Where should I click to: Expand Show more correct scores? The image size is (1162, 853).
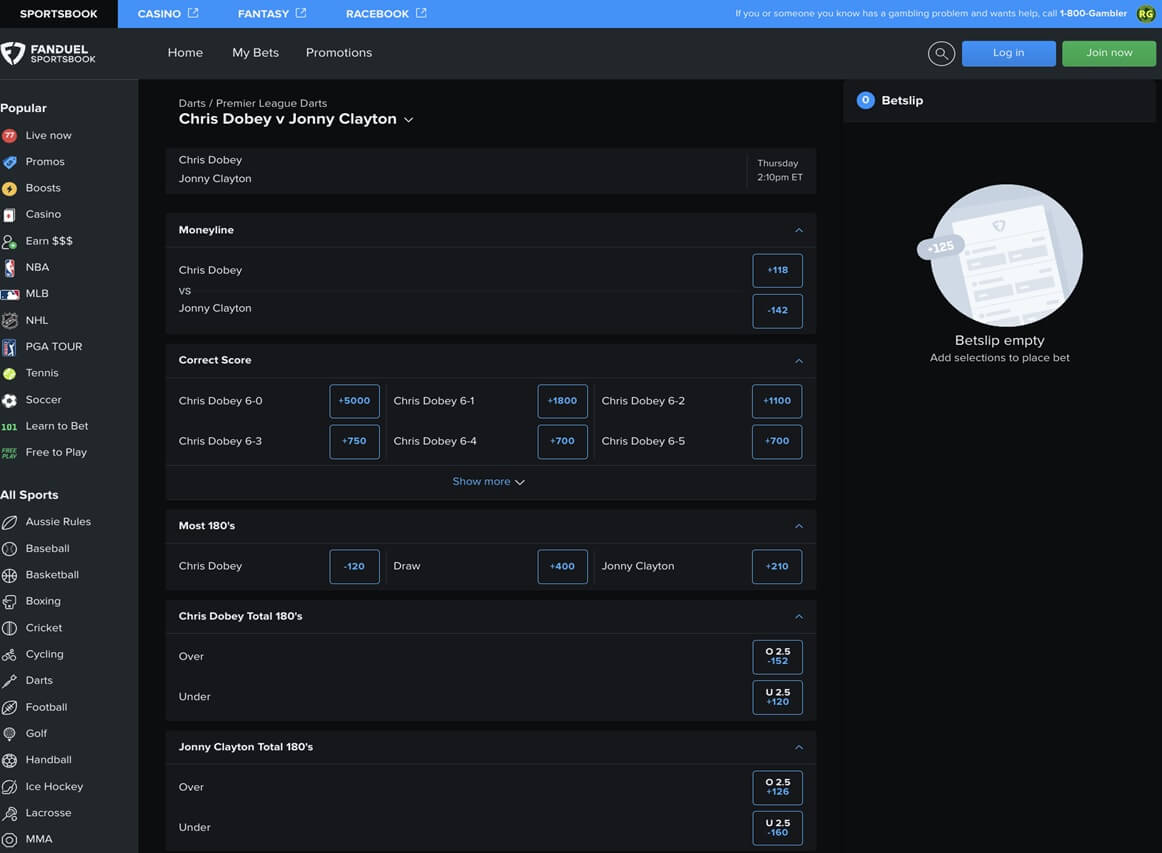[x=488, y=482]
